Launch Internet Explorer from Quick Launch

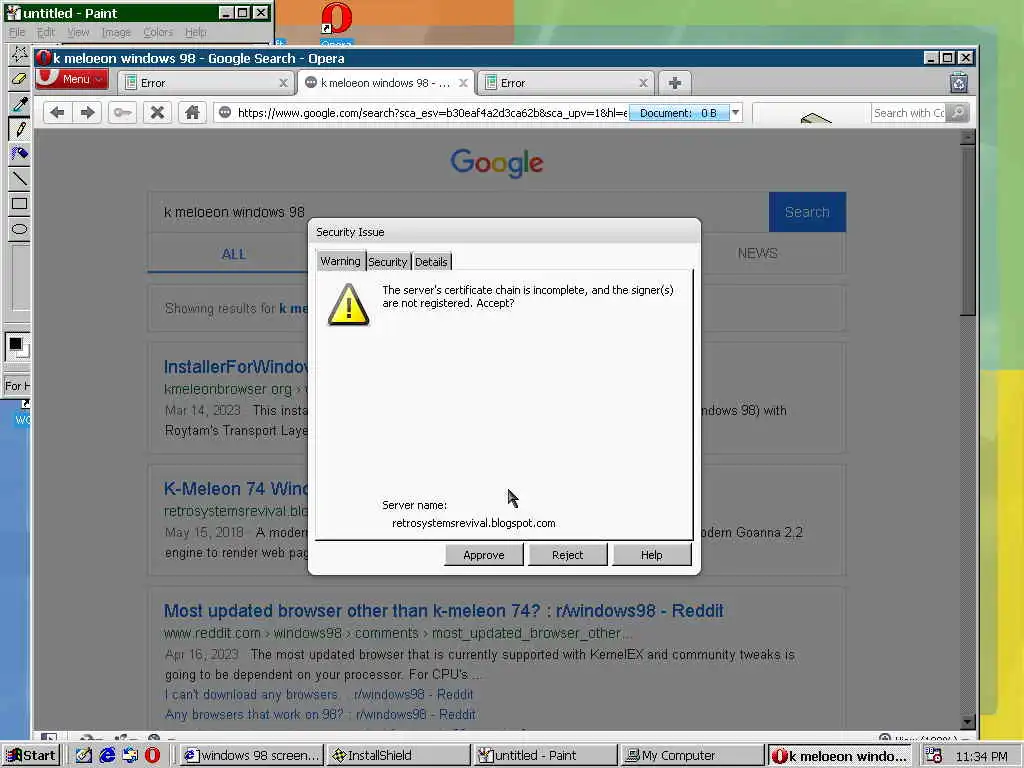coord(106,756)
